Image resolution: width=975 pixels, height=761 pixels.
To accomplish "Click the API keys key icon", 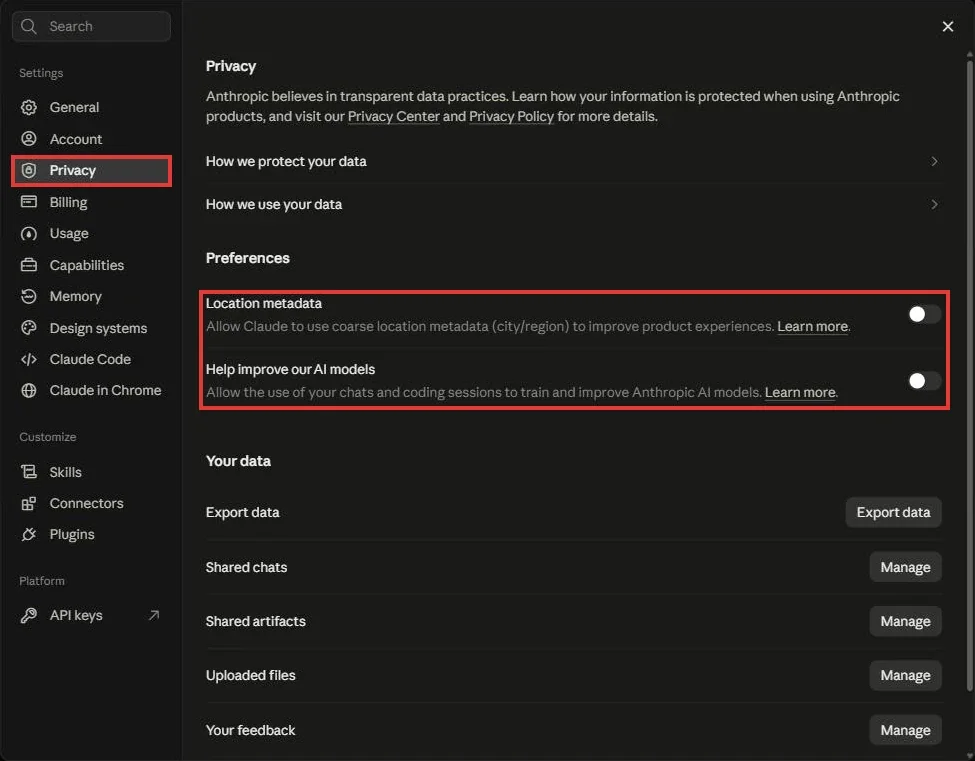I will (29, 615).
